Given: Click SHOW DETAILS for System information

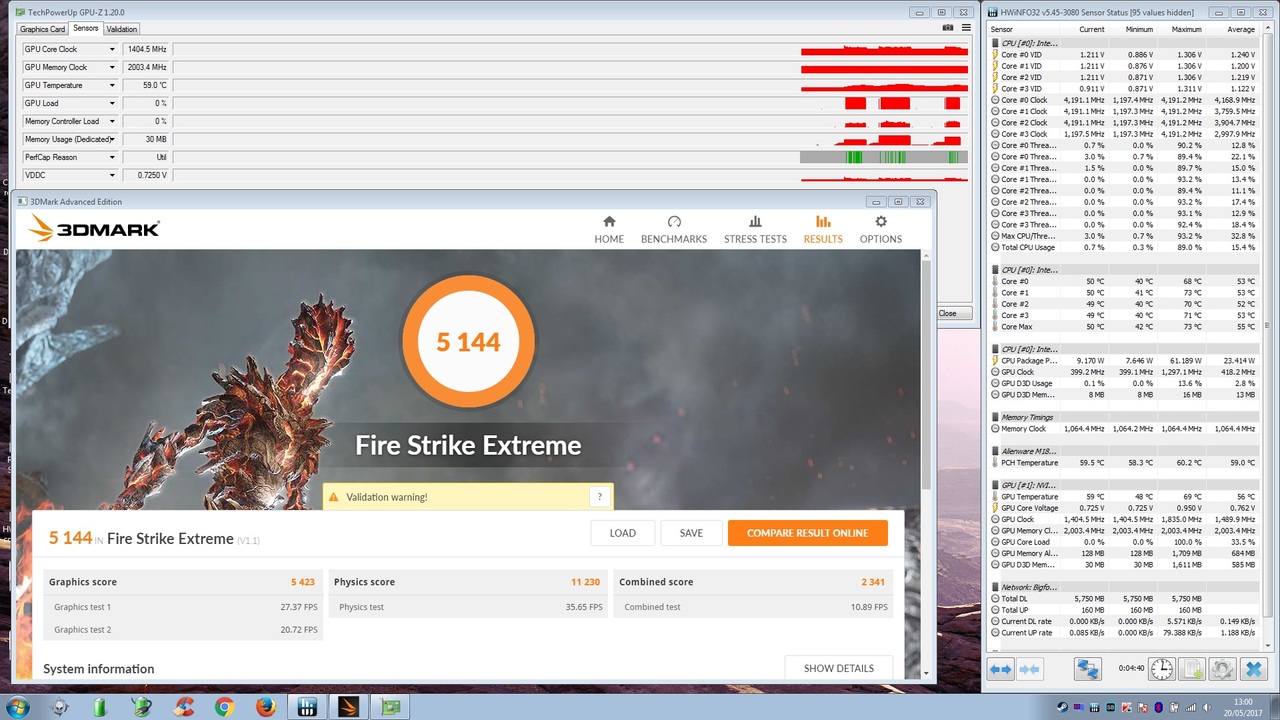Looking at the screenshot, I should [839, 668].
